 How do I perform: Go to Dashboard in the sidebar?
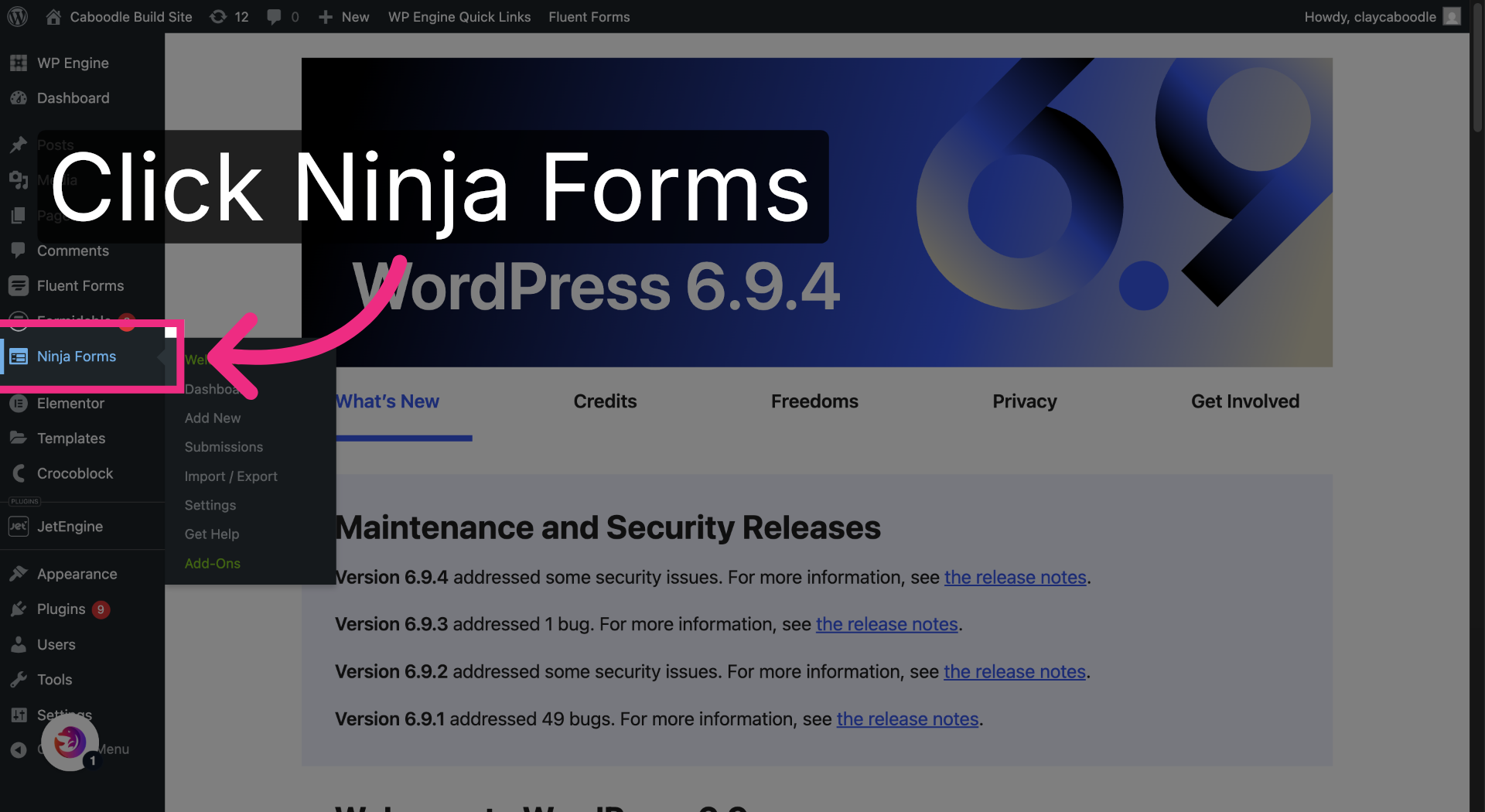coord(73,98)
